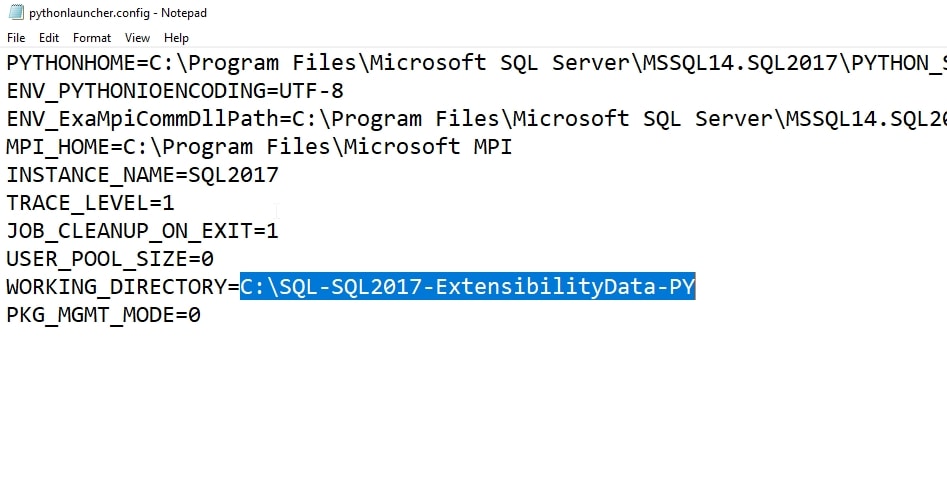Open the File menu
The height and width of the screenshot is (481, 947).
[16, 38]
